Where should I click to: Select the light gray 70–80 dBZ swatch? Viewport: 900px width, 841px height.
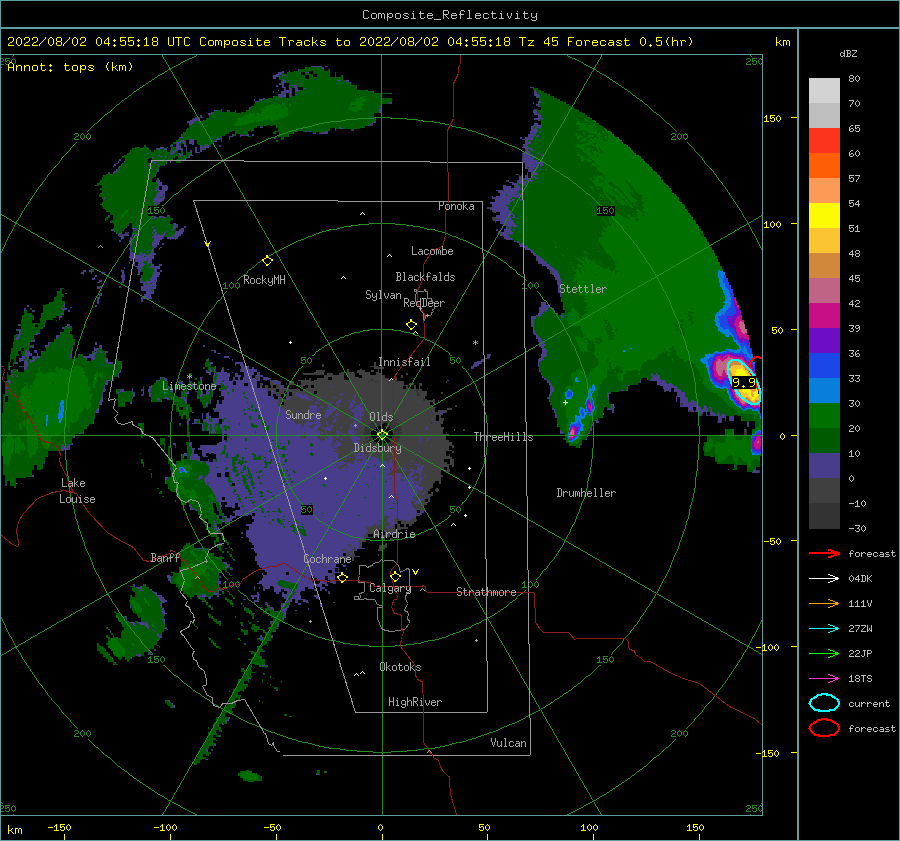tap(824, 91)
